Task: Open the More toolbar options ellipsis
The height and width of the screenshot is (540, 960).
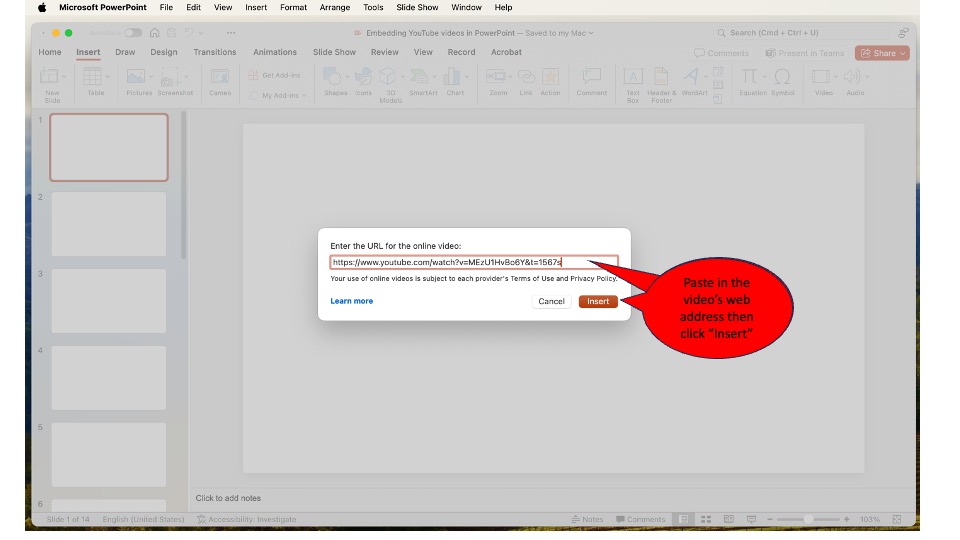Action: point(231,33)
